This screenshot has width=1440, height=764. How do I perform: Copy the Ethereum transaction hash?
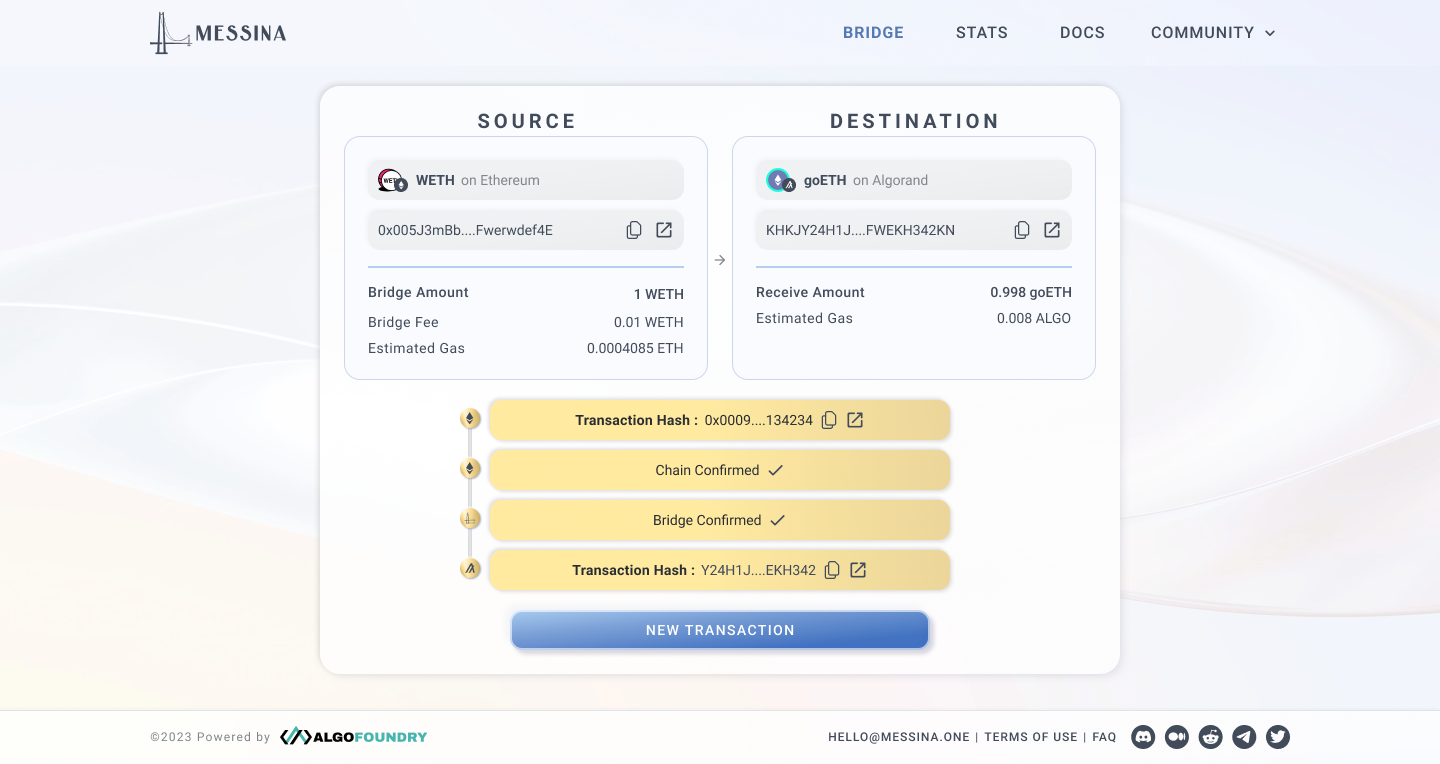pyautogui.click(x=829, y=420)
